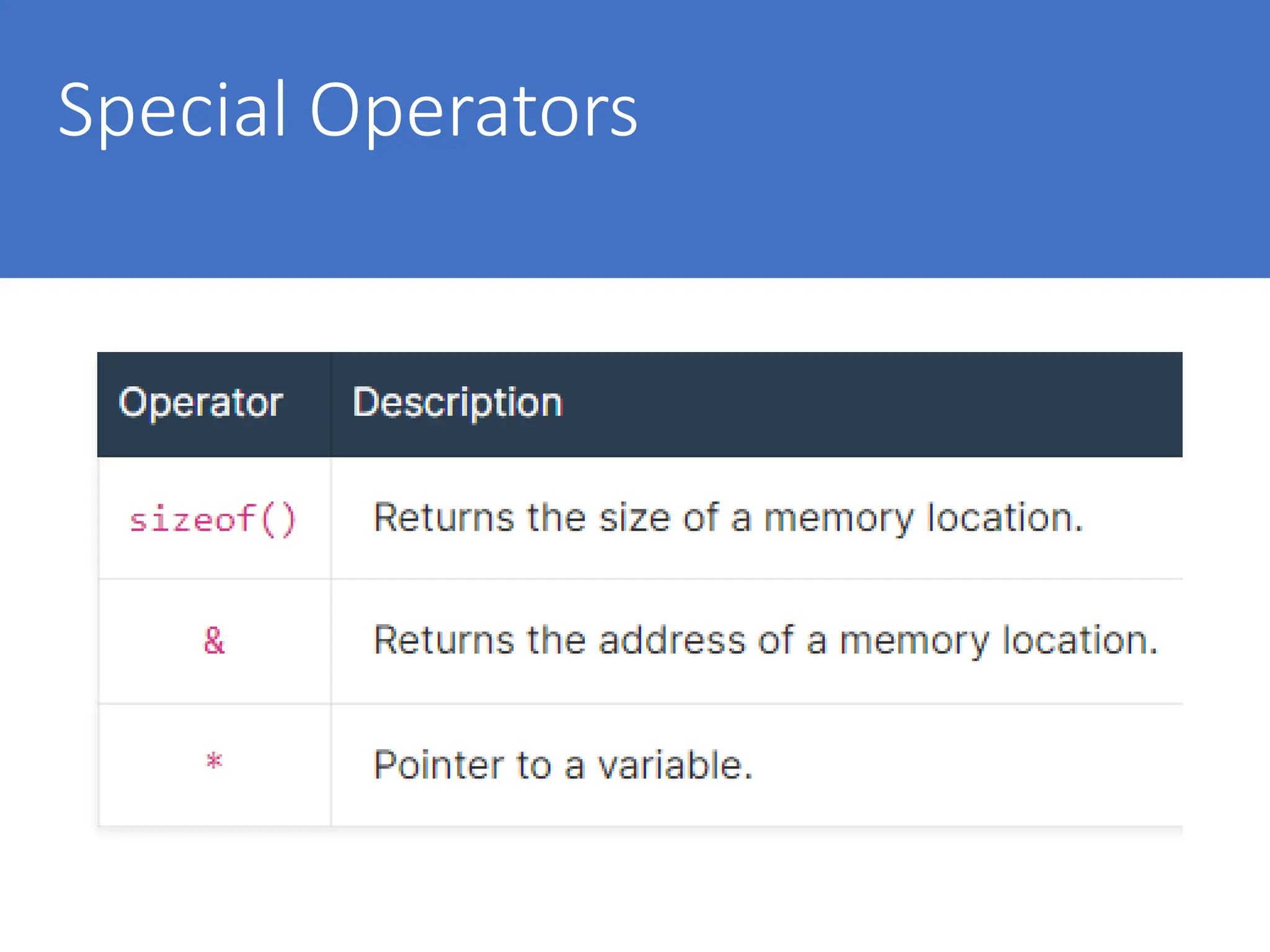The image size is (1270, 952).
Task: Click the word "Pointer" in the last row
Action: (438, 765)
